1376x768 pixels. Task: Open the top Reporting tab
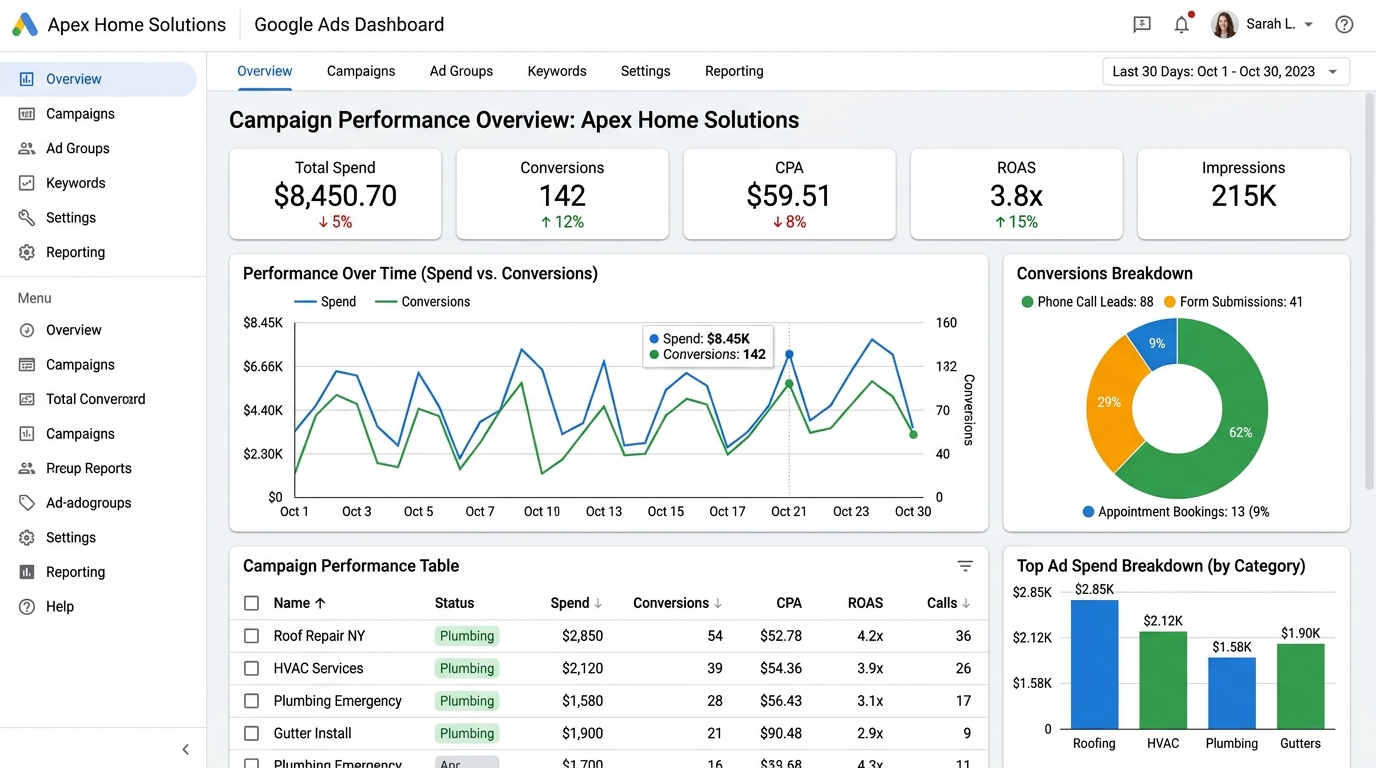point(734,71)
